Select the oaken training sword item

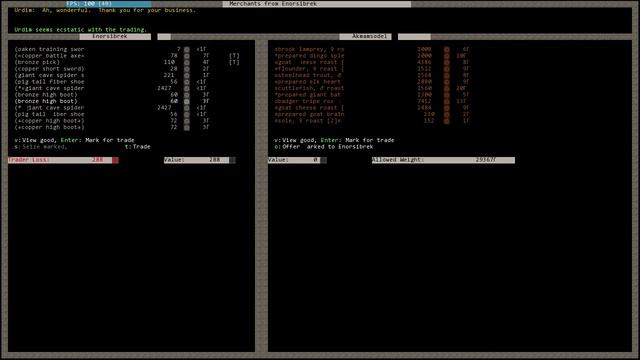49,49
